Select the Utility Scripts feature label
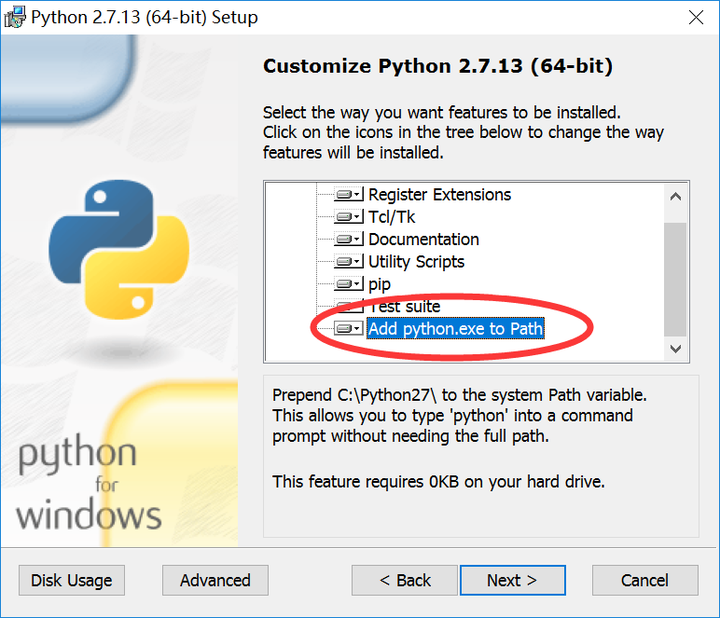Image resolution: width=720 pixels, height=618 pixels. click(x=416, y=262)
